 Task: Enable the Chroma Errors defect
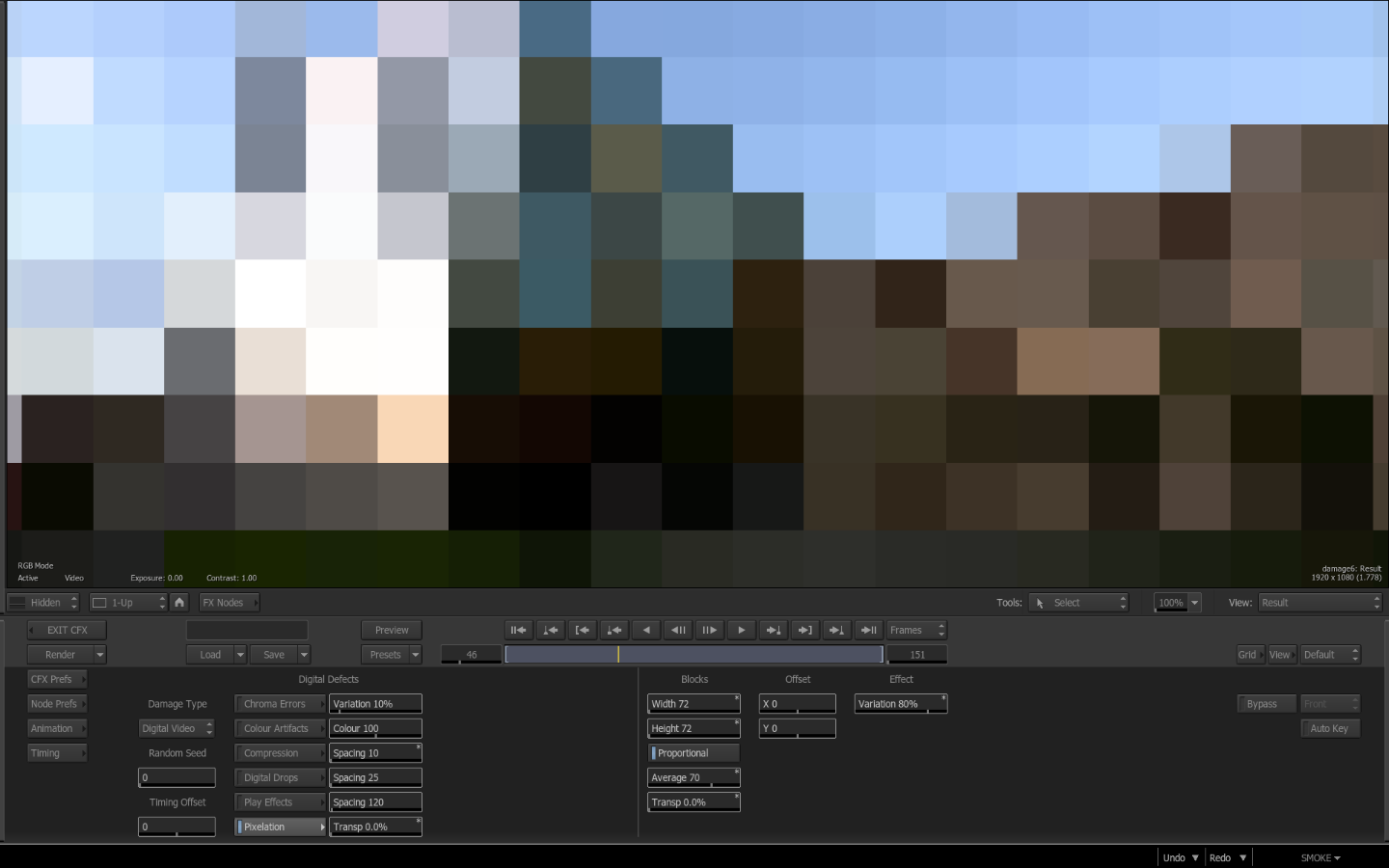pyautogui.click(x=280, y=704)
